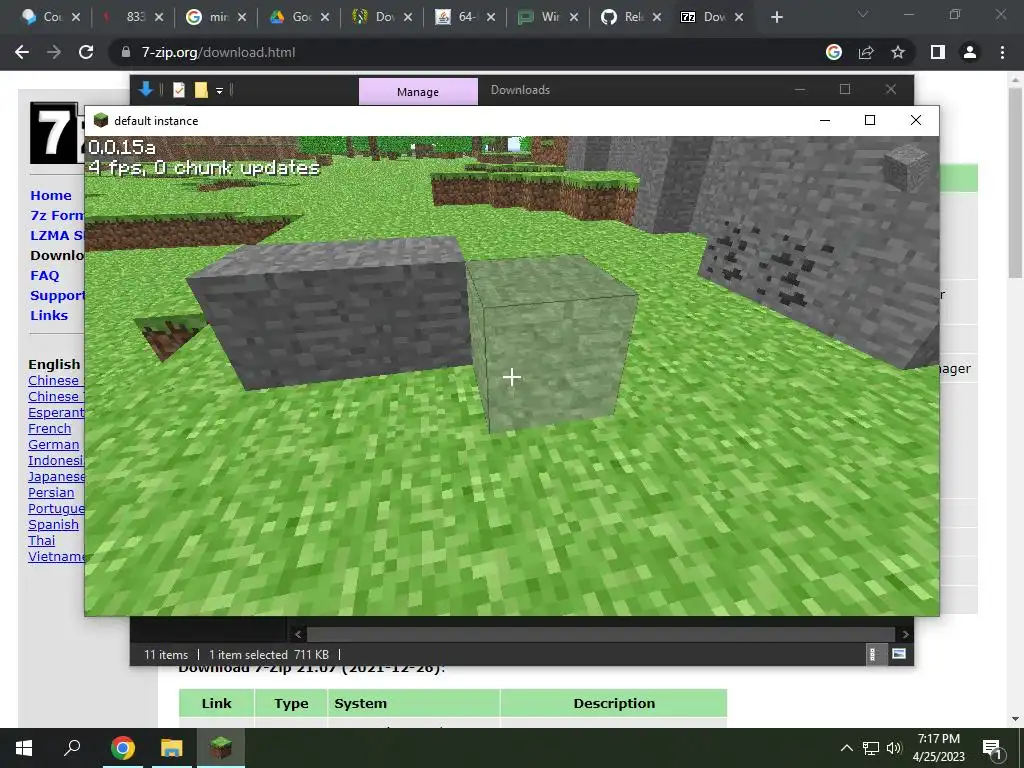Go forward with Chrome's forward arrow

point(54,52)
